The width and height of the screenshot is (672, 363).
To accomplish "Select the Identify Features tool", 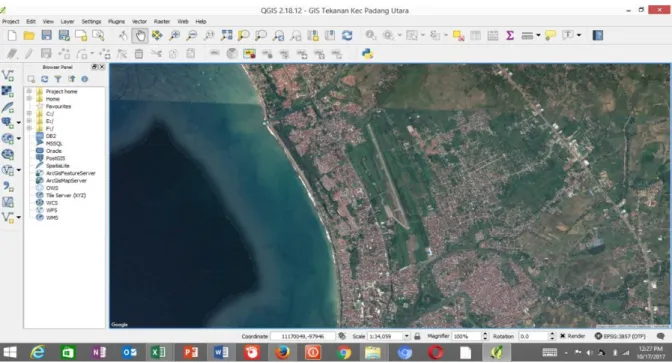I will point(371,36).
